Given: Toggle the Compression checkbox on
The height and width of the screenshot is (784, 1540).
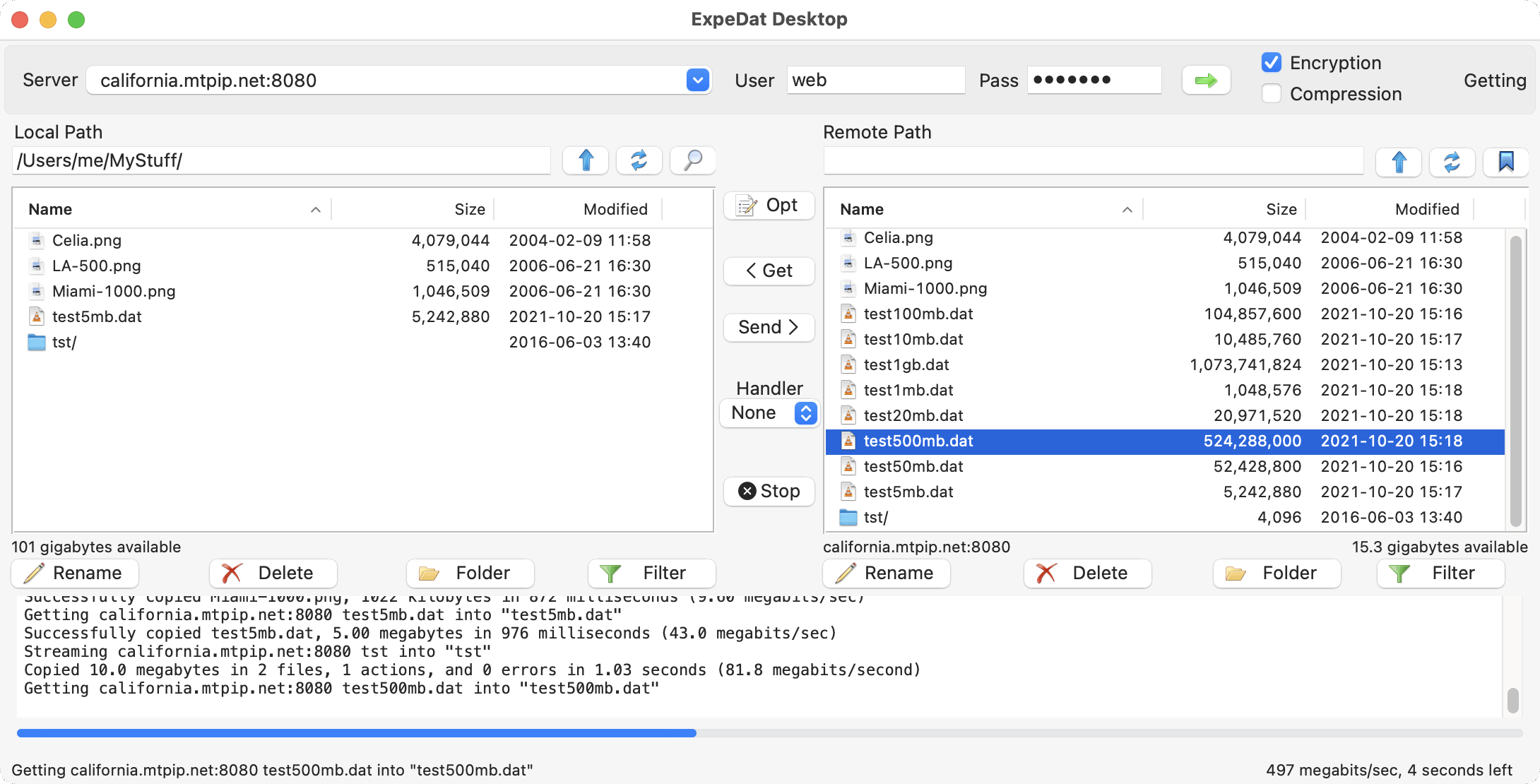Looking at the screenshot, I should [x=1271, y=94].
